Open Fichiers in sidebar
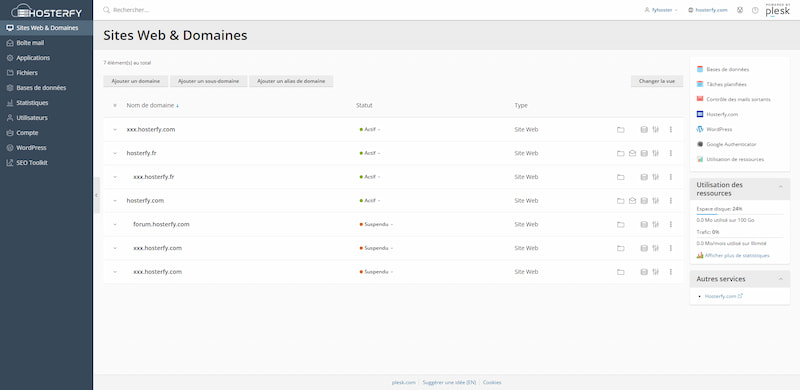 (x=46, y=73)
